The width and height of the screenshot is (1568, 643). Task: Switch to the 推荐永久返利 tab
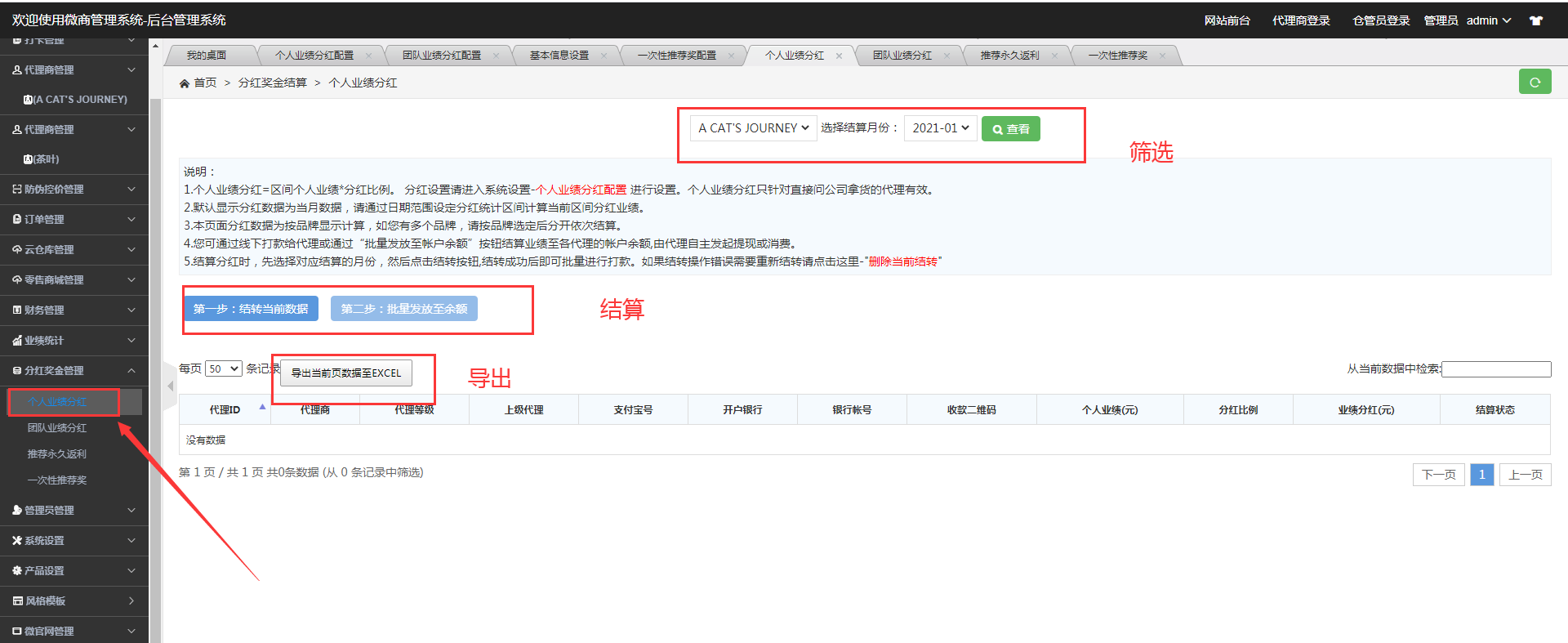point(1009,56)
